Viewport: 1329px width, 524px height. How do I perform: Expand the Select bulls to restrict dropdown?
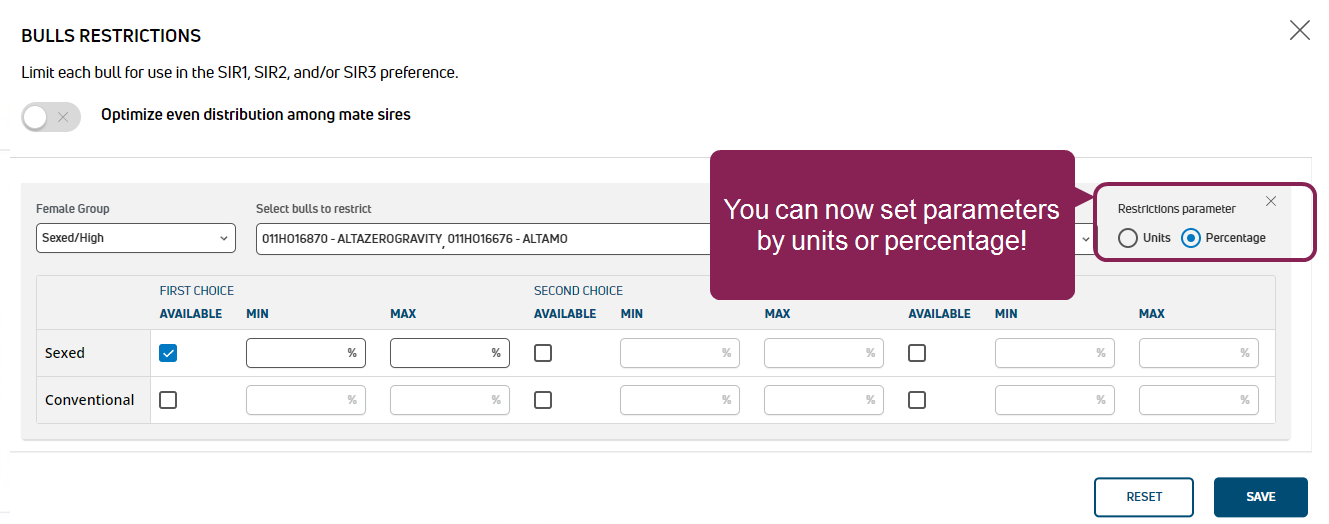click(x=1085, y=239)
